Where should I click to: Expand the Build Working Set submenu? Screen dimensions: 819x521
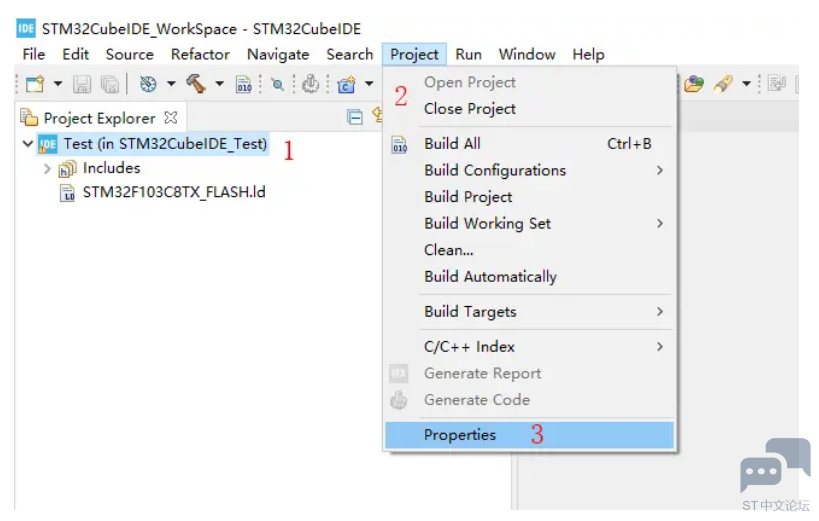coord(530,224)
